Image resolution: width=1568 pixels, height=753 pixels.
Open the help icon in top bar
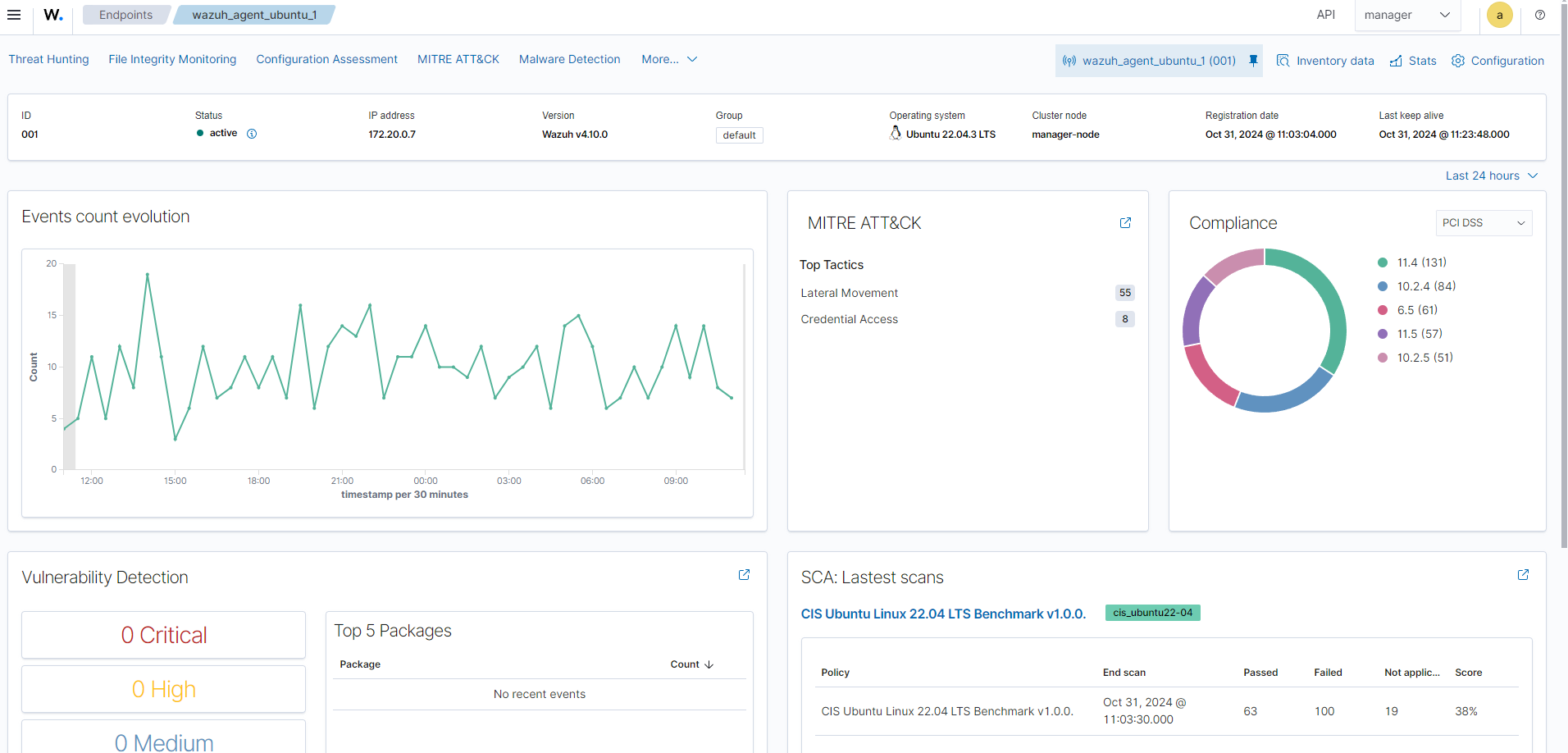[x=1540, y=15]
